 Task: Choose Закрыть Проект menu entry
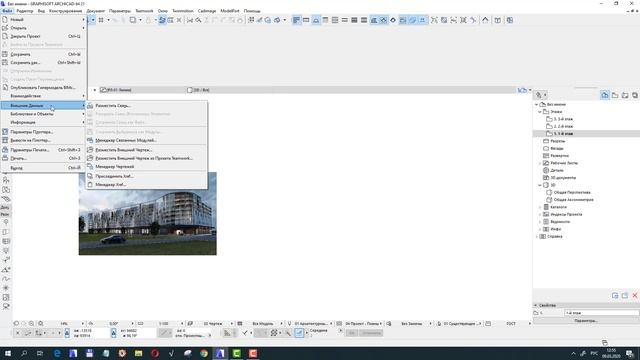click(43, 36)
